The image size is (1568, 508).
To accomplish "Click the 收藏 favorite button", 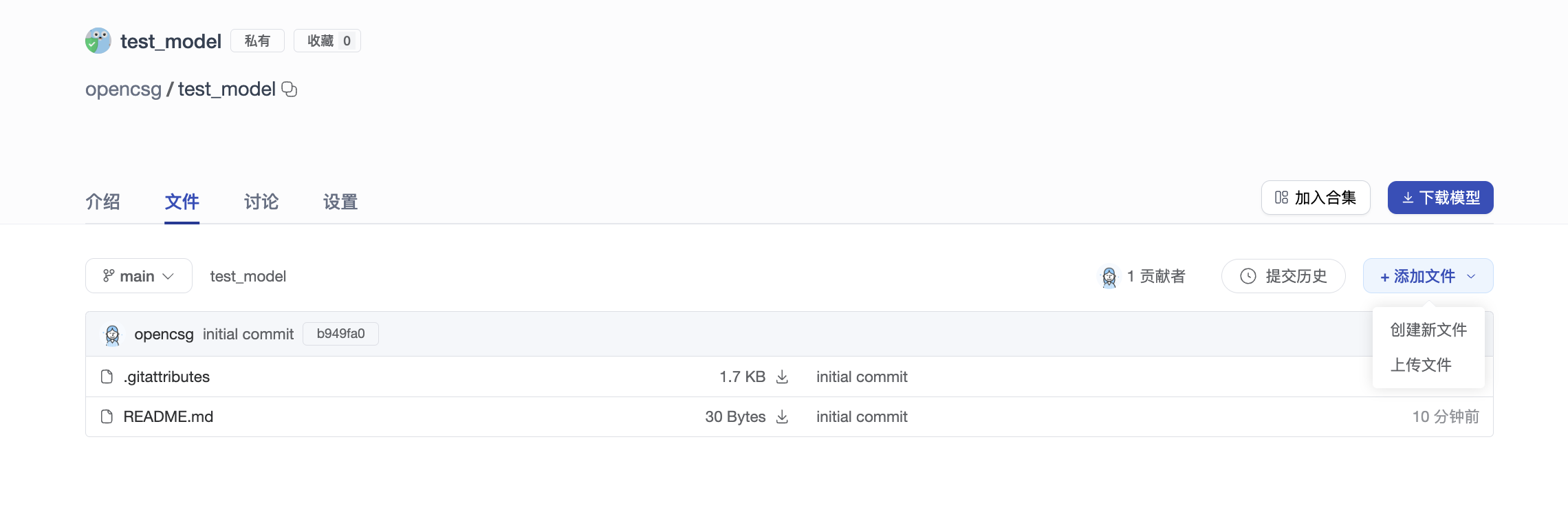I will coord(327,41).
